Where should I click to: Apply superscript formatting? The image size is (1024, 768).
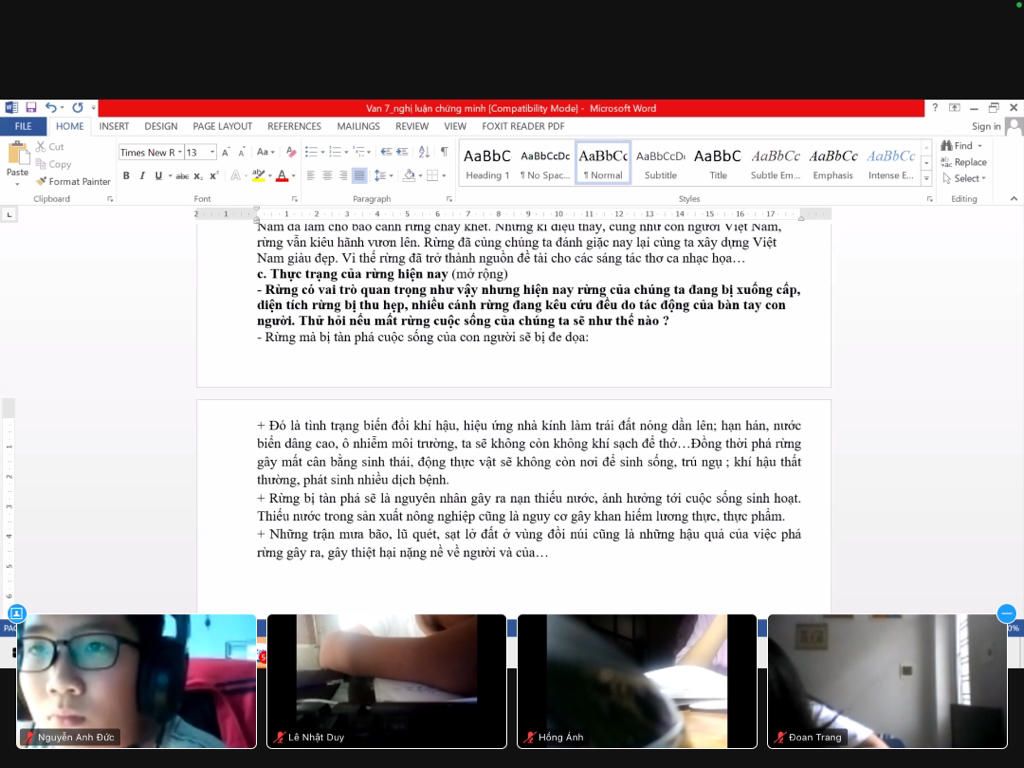[214, 176]
